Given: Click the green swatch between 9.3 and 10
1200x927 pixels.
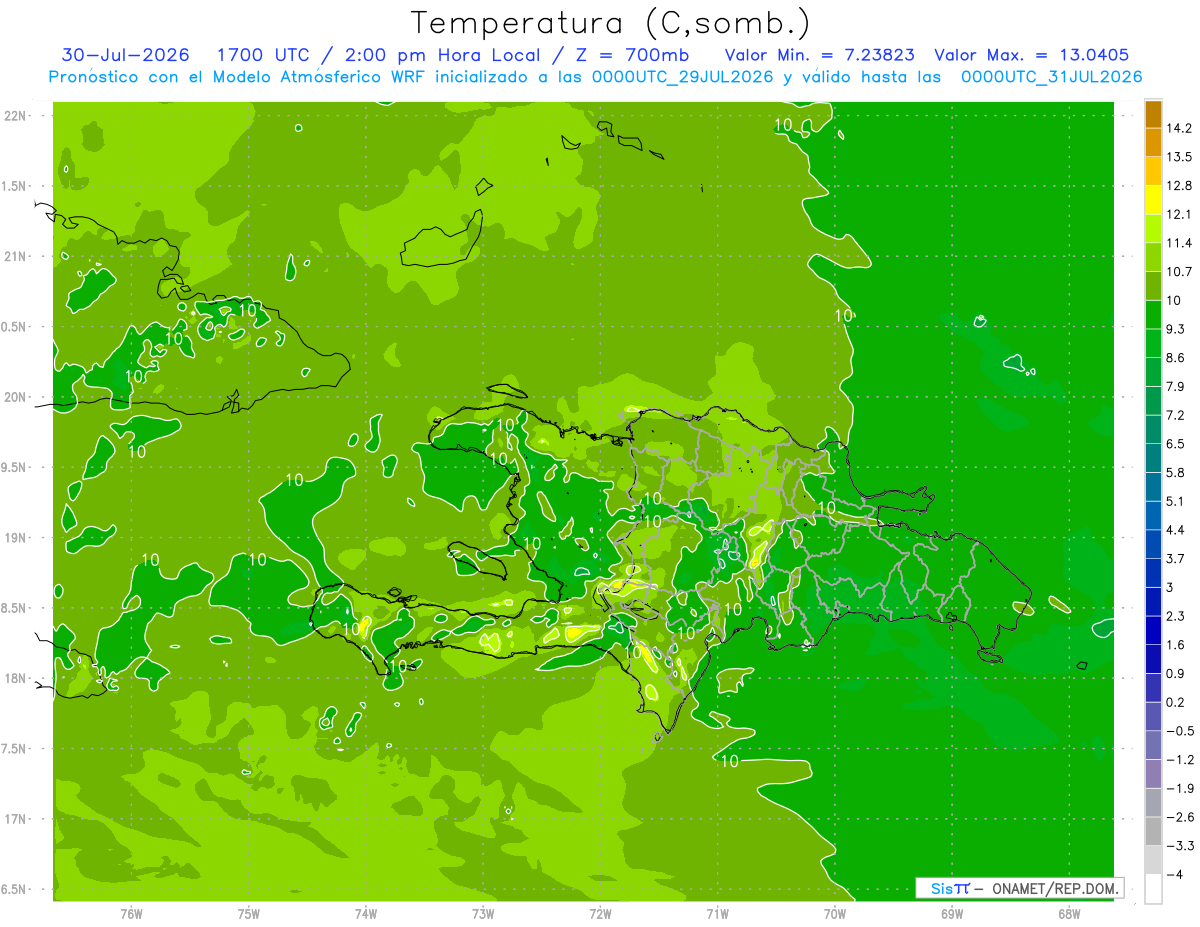Looking at the screenshot, I should point(1153,315).
